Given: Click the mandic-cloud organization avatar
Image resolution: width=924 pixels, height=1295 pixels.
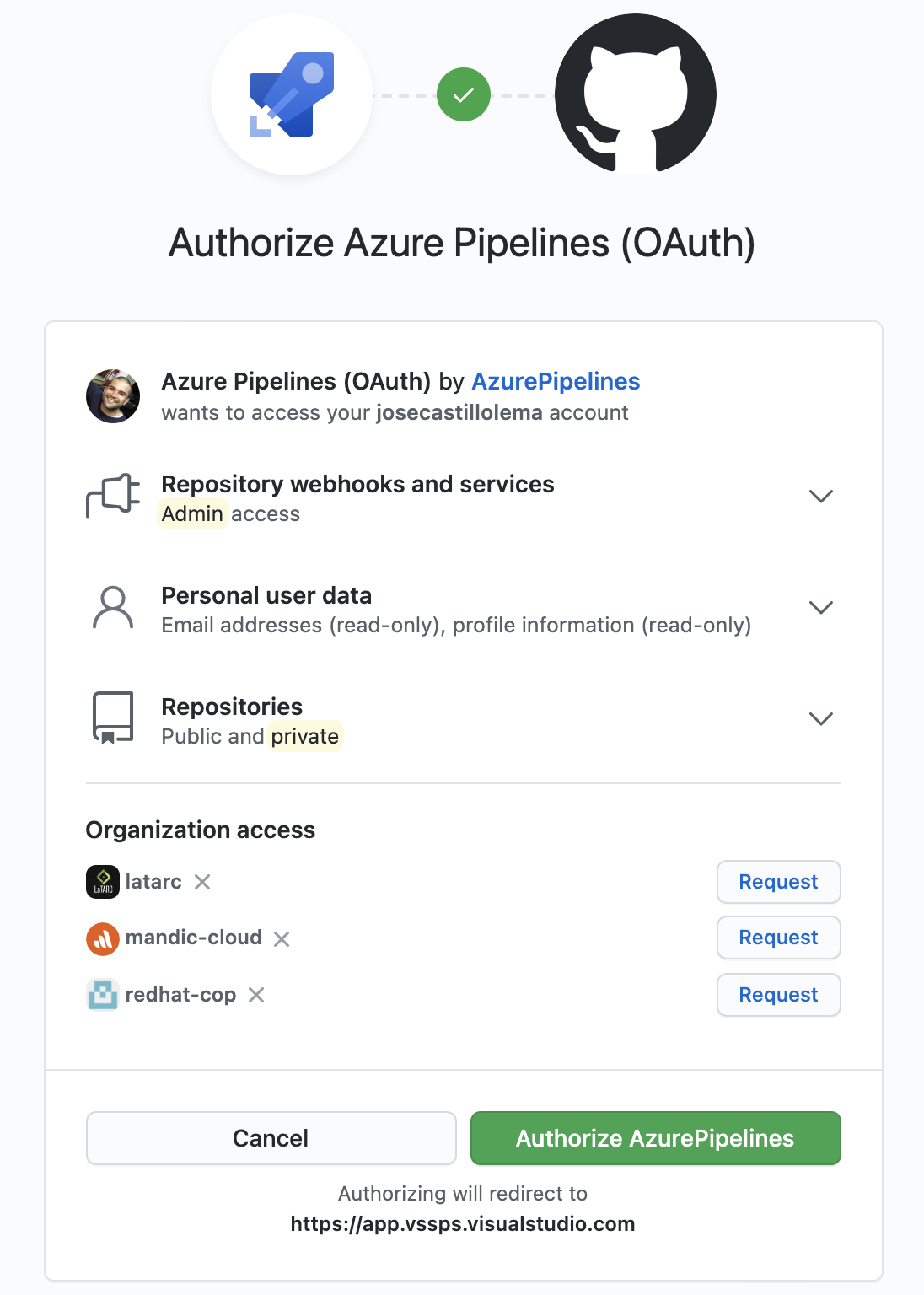Looking at the screenshot, I should pyautogui.click(x=103, y=938).
